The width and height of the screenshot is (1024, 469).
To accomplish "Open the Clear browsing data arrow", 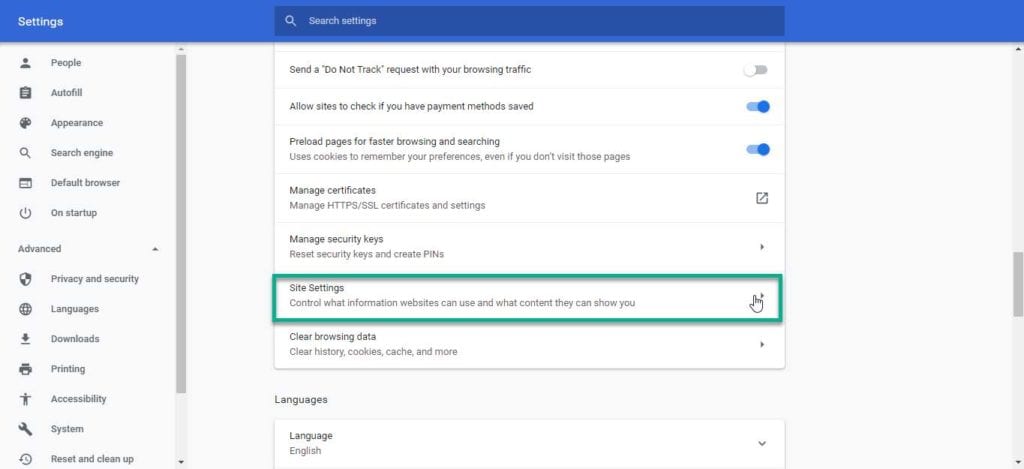I will [762, 344].
